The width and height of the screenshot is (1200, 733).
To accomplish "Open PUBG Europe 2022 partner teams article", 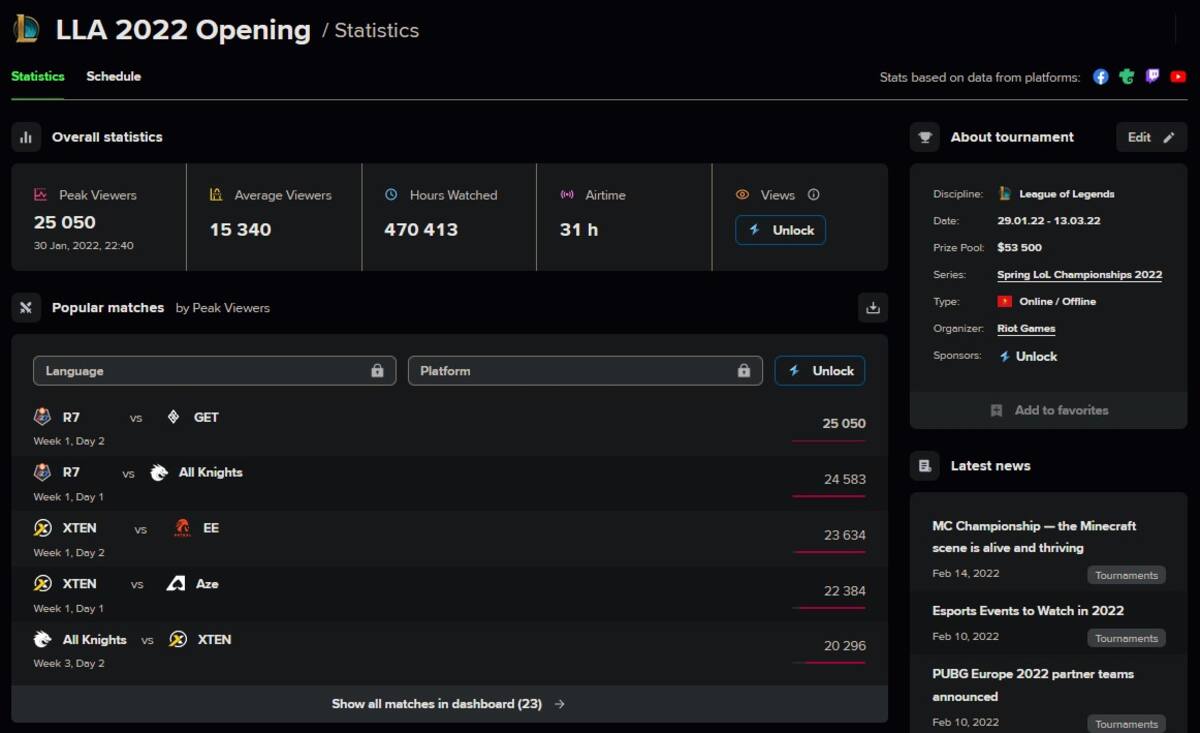I will 1033,685.
